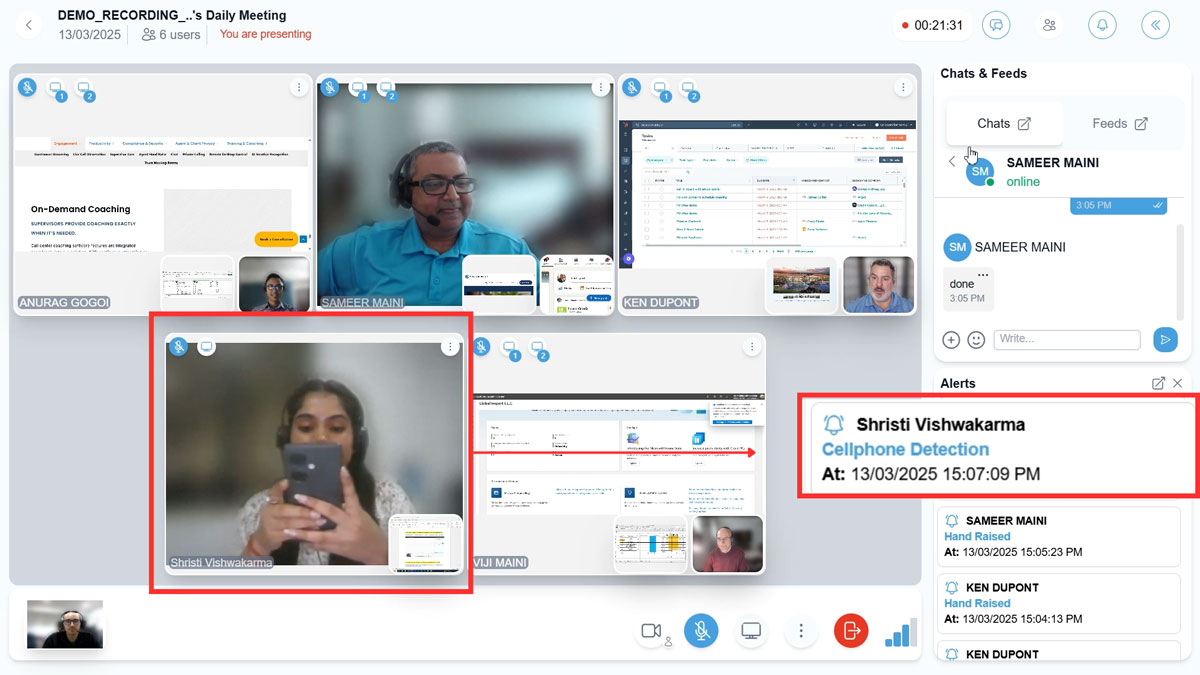Open the emoji picker in chat

(x=976, y=340)
